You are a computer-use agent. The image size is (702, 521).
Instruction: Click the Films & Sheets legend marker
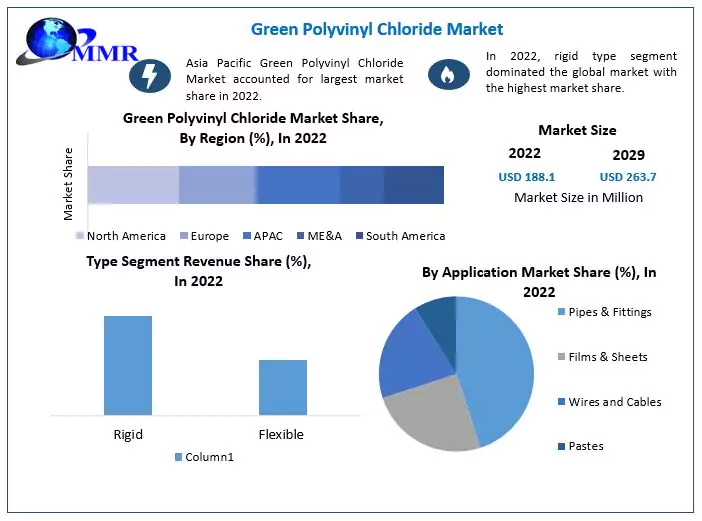560,357
